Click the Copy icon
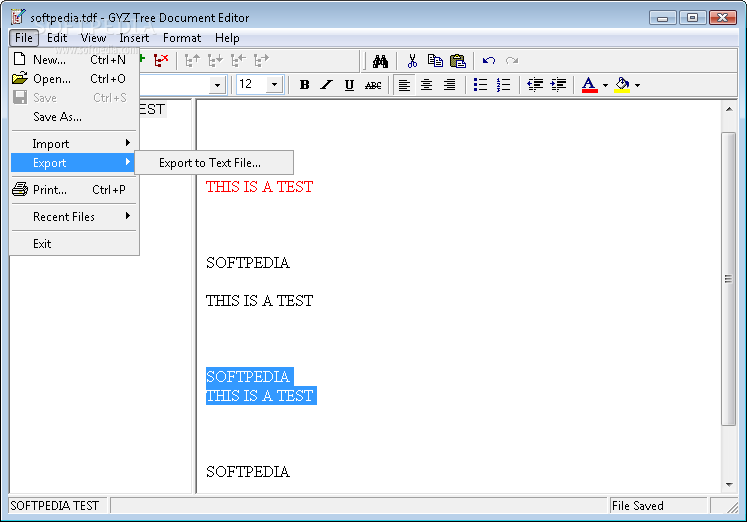747x522 pixels. 435,61
